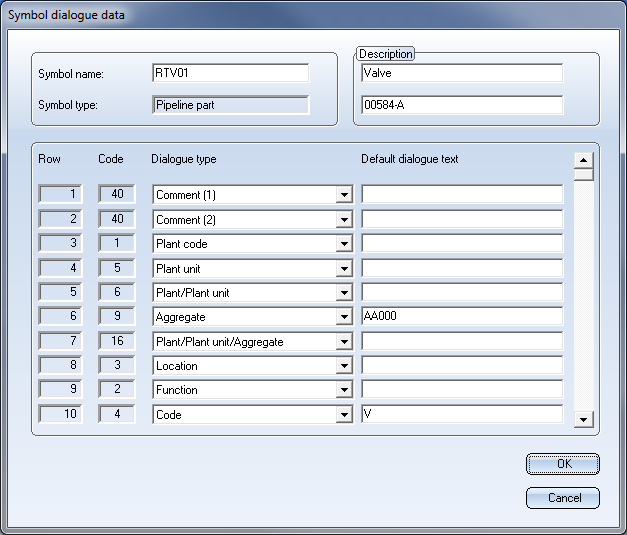Expand the Plant unit dropdown list
The width and height of the screenshot is (627, 535).
344,269
